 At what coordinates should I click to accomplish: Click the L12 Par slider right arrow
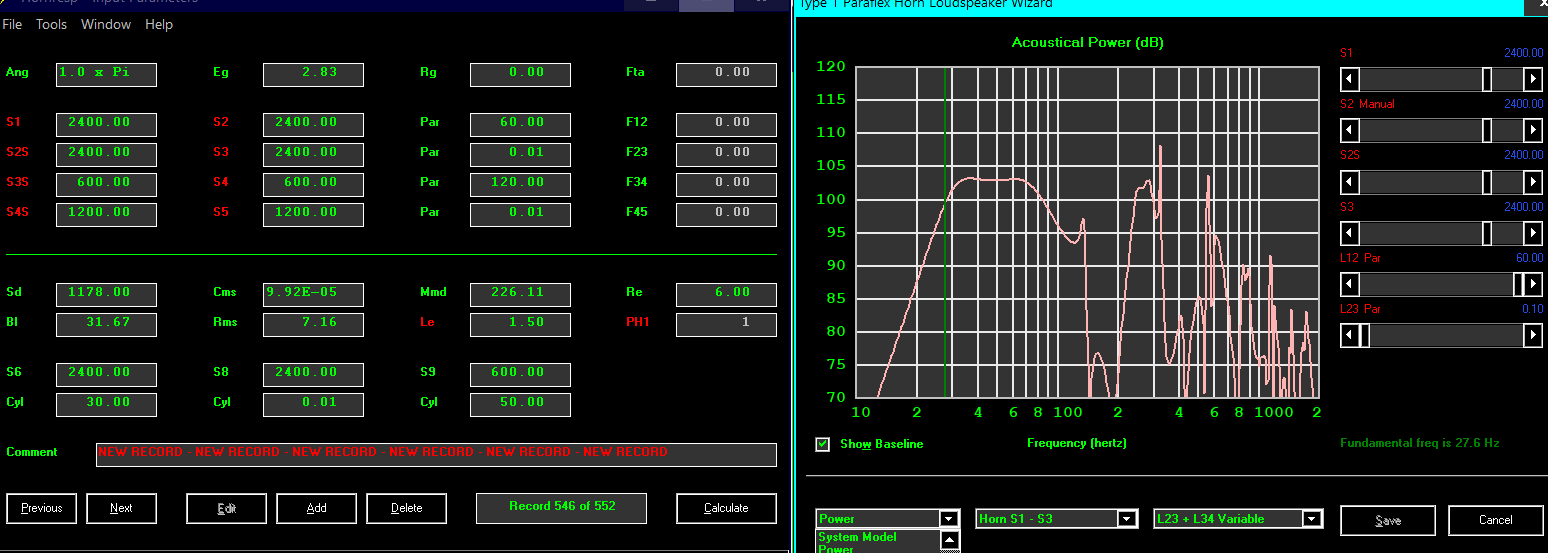coord(1533,285)
